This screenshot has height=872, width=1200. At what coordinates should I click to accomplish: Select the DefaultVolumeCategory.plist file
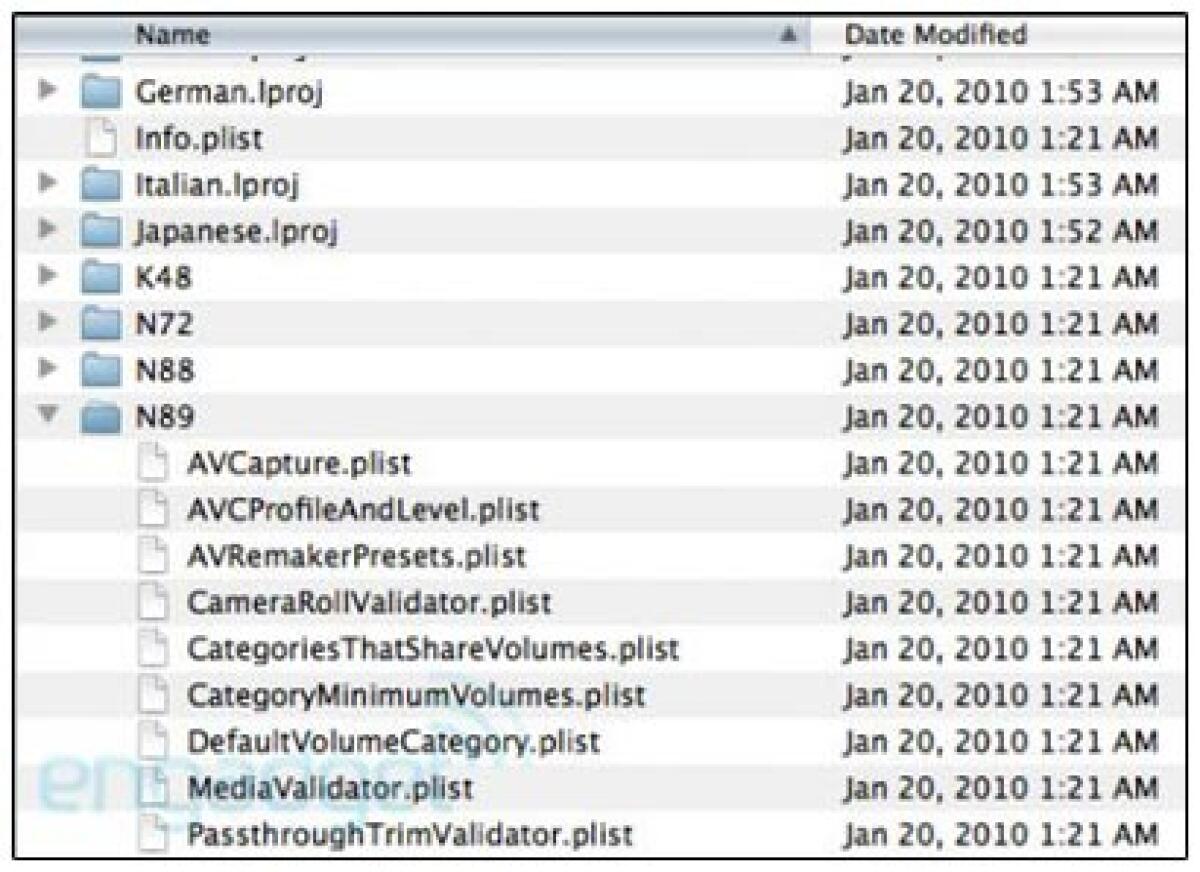(x=393, y=742)
